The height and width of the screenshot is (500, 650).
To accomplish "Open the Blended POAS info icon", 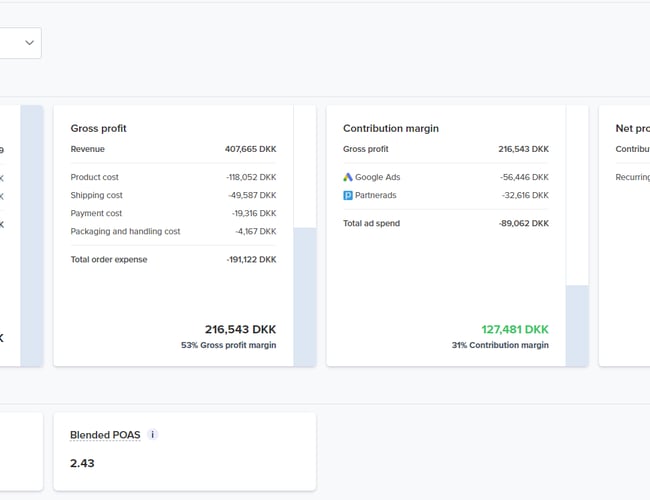I will point(152,435).
